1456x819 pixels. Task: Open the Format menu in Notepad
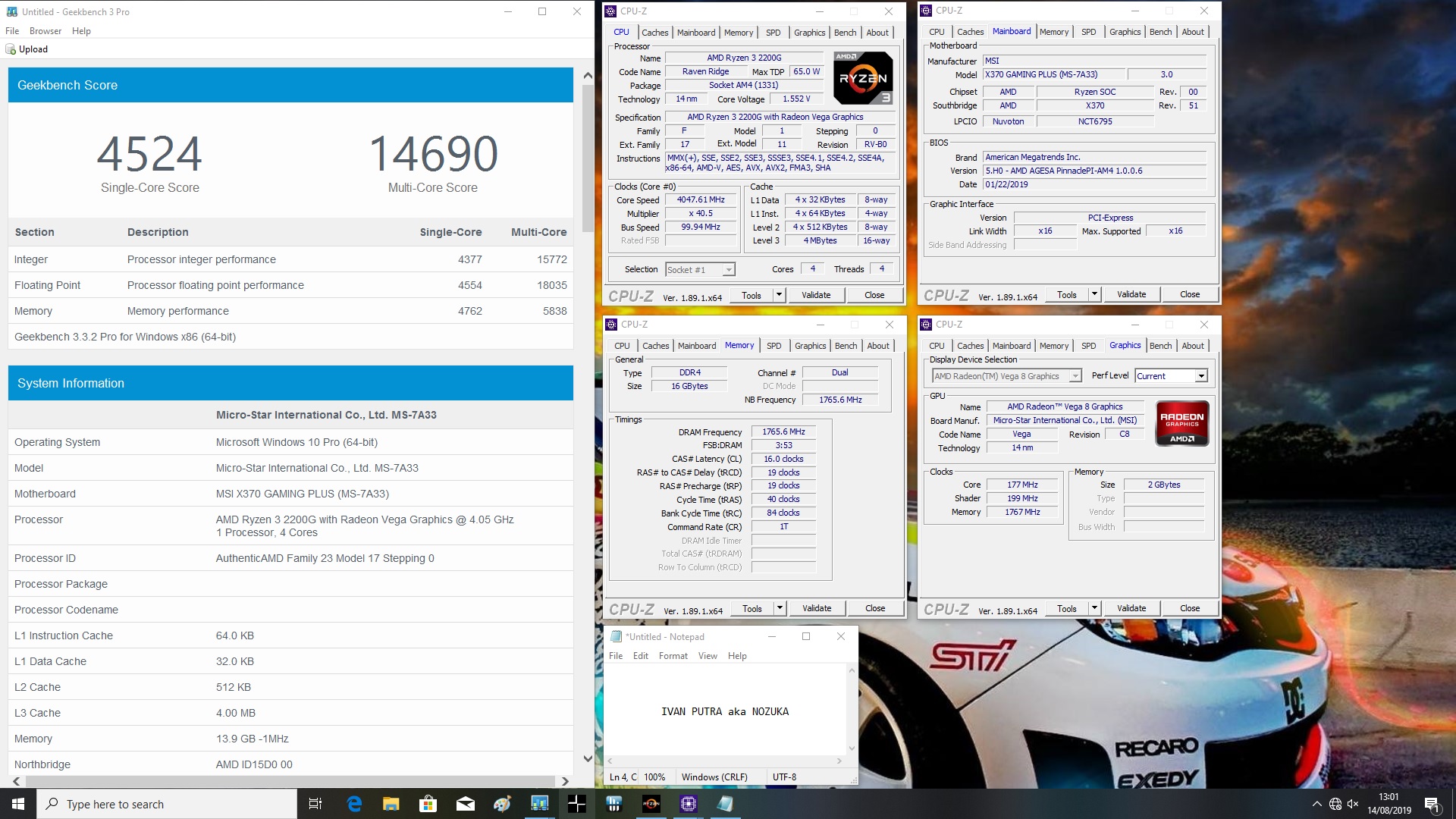[x=673, y=656]
